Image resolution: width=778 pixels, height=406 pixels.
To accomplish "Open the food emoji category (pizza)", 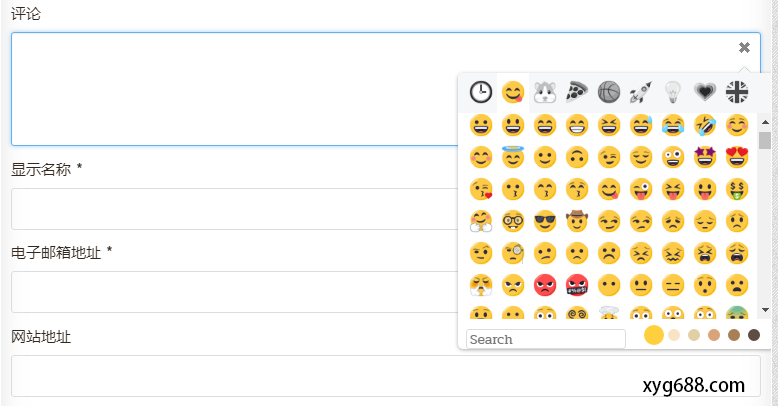I will point(576,92).
